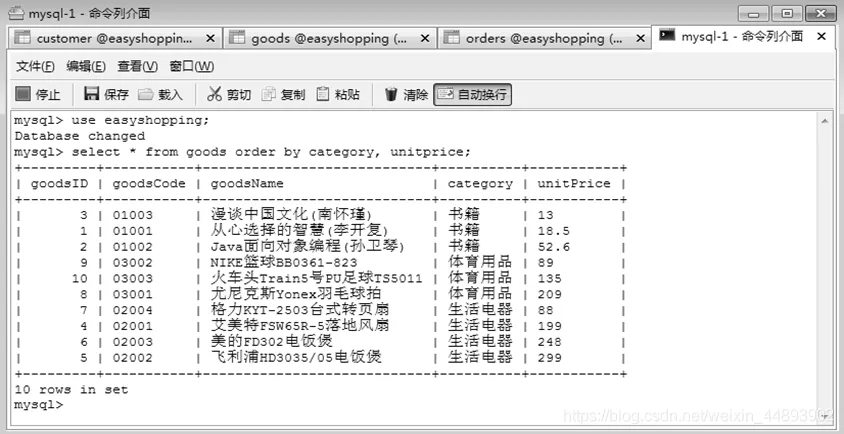Click goods name 飞利浦HD3035/05电饭煲
The width and height of the screenshot is (844, 434).
coord(296,358)
